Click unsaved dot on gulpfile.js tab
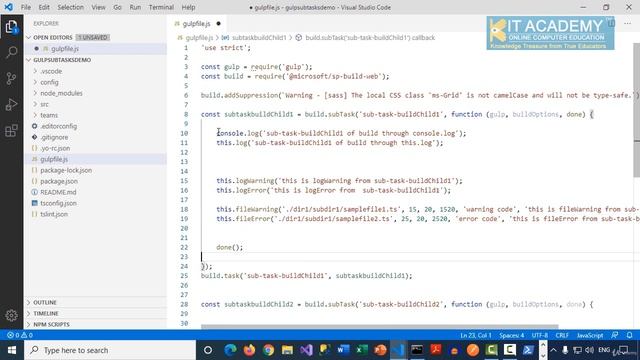The image size is (640, 360). click(218, 24)
